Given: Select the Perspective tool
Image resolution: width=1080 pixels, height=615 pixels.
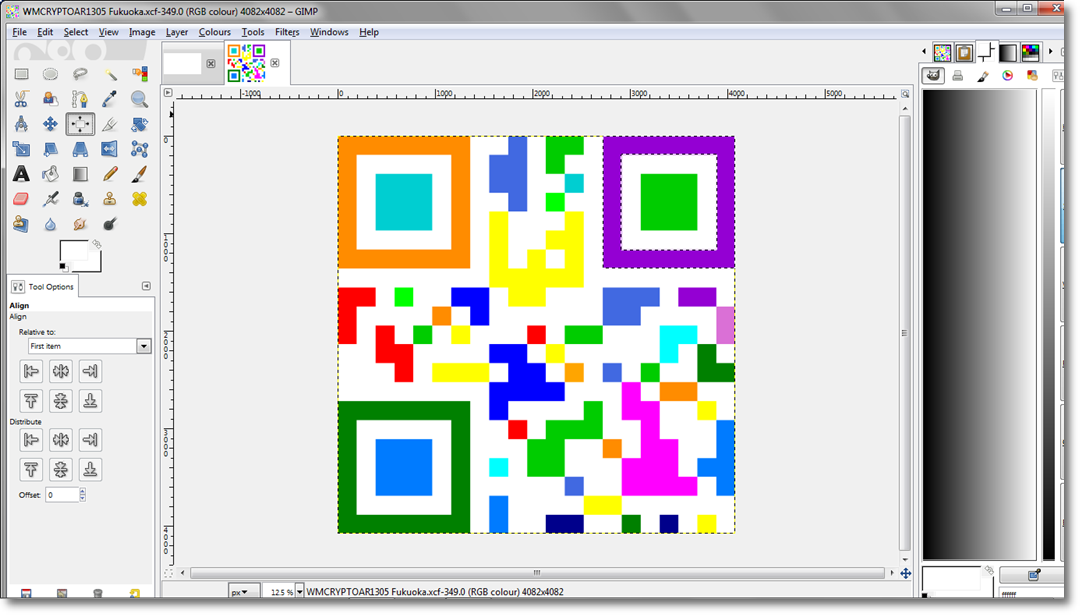Looking at the screenshot, I should pyautogui.click(x=80, y=149).
